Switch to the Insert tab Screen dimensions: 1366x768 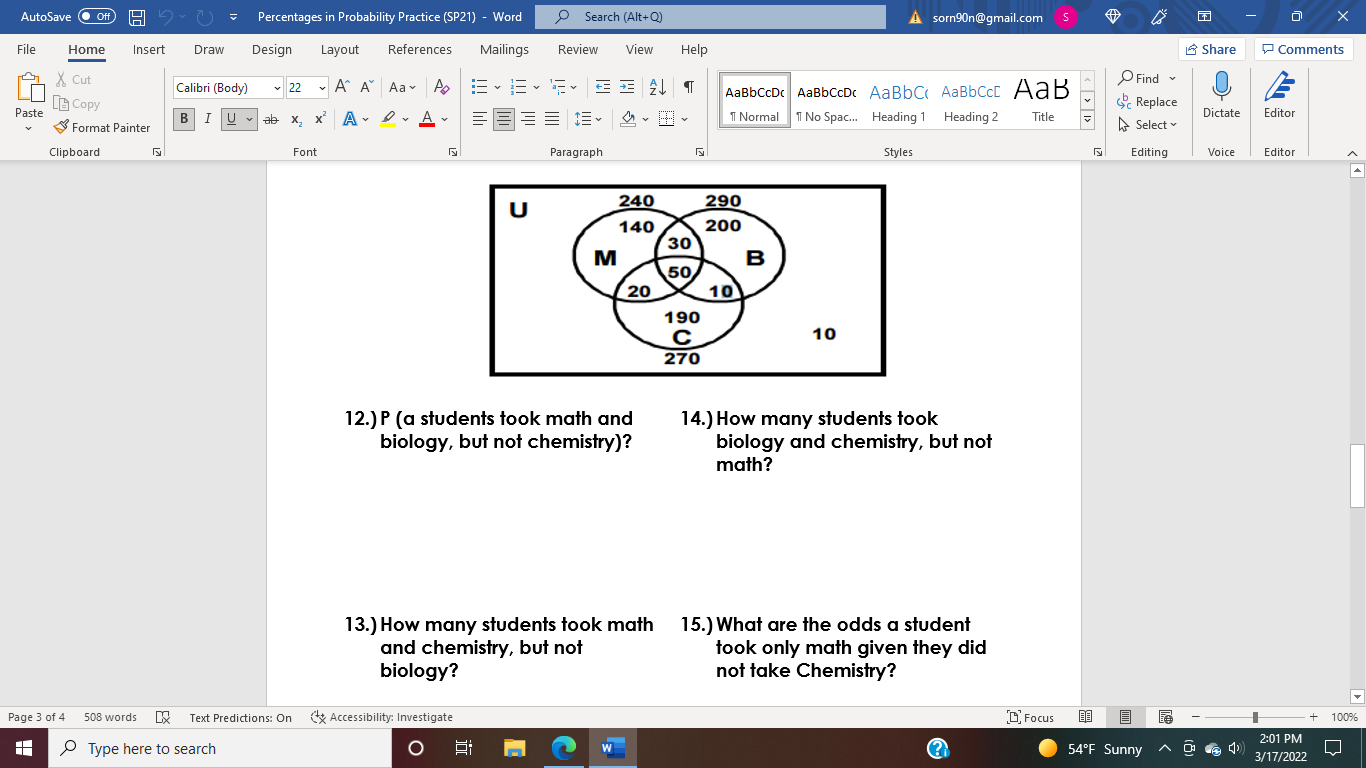149,49
